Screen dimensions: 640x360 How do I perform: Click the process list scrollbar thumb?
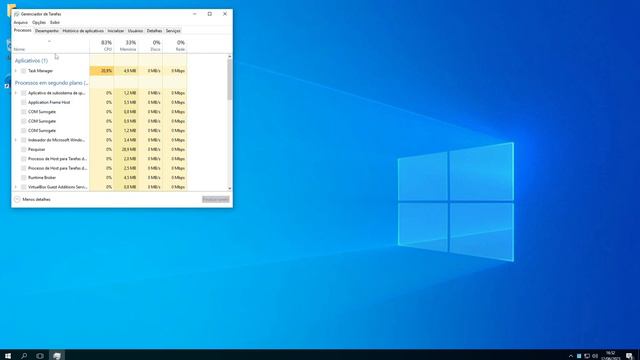click(x=229, y=80)
